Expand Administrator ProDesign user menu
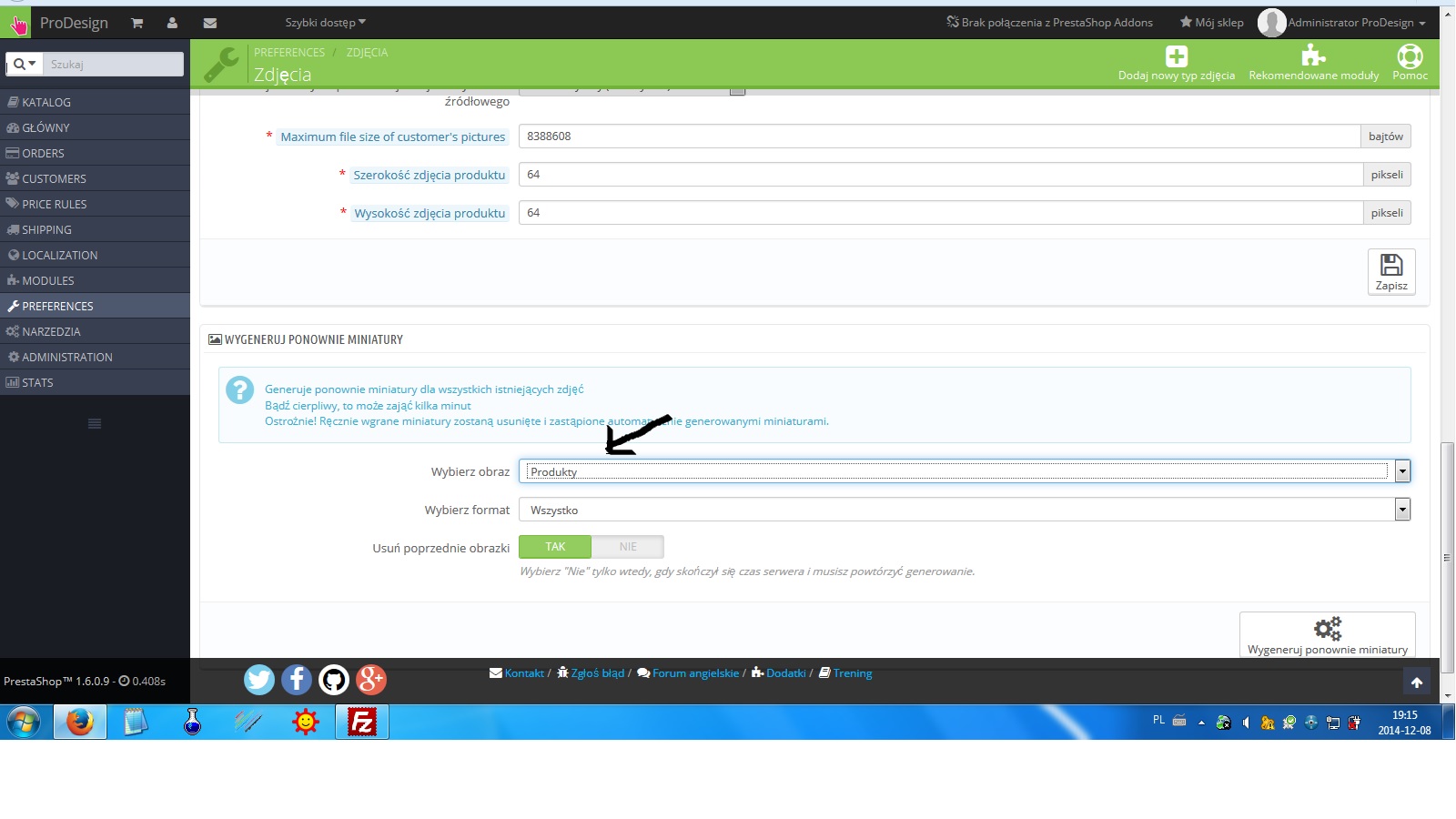This screenshot has width=1456, height=819. [x=1356, y=23]
